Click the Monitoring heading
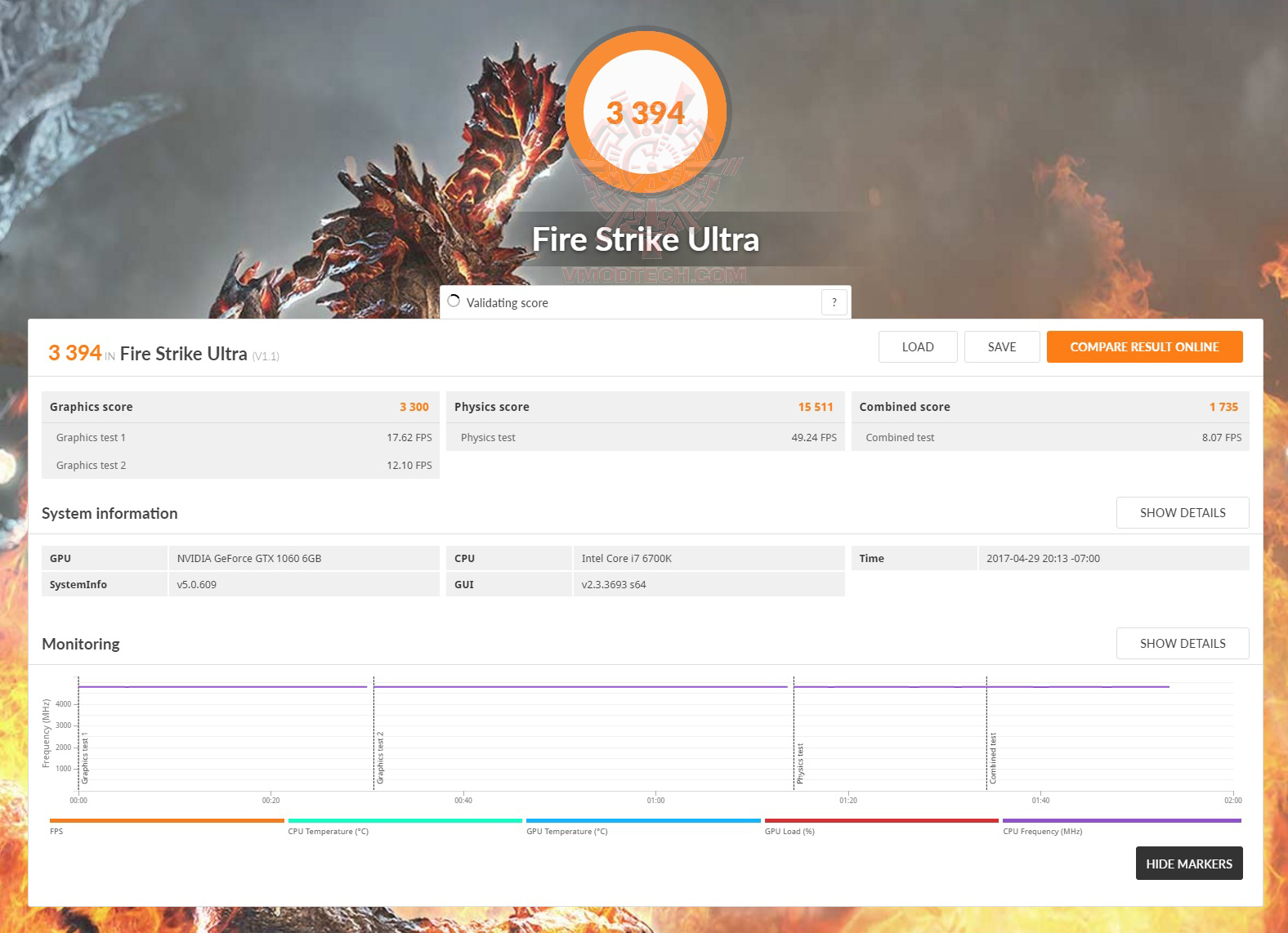This screenshot has height=933, width=1288. (81, 644)
